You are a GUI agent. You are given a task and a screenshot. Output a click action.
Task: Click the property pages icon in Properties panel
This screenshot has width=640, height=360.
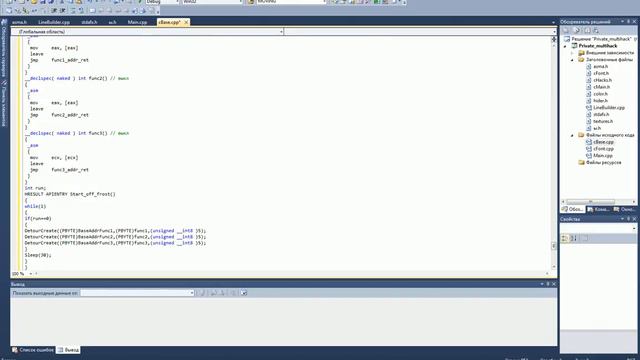(x=585, y=238)
